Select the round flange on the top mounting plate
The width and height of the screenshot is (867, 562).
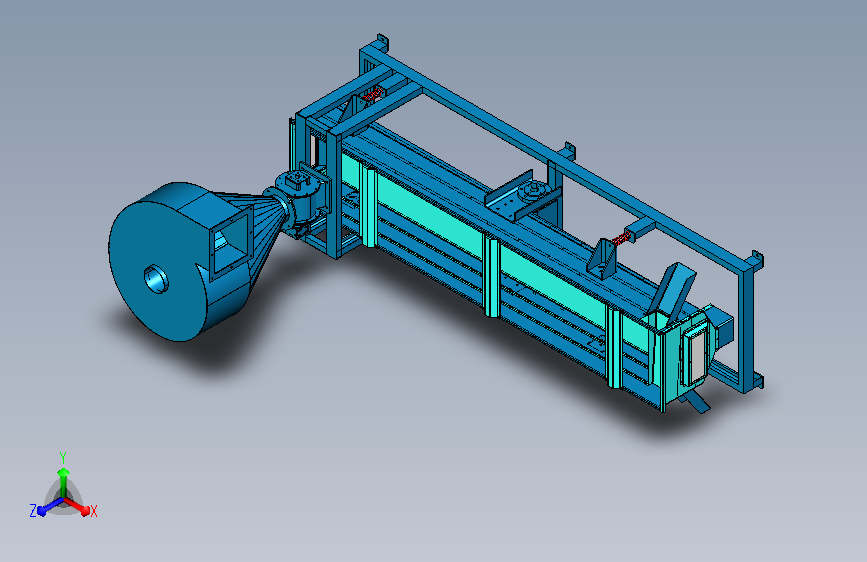click(x=534, y=191)
